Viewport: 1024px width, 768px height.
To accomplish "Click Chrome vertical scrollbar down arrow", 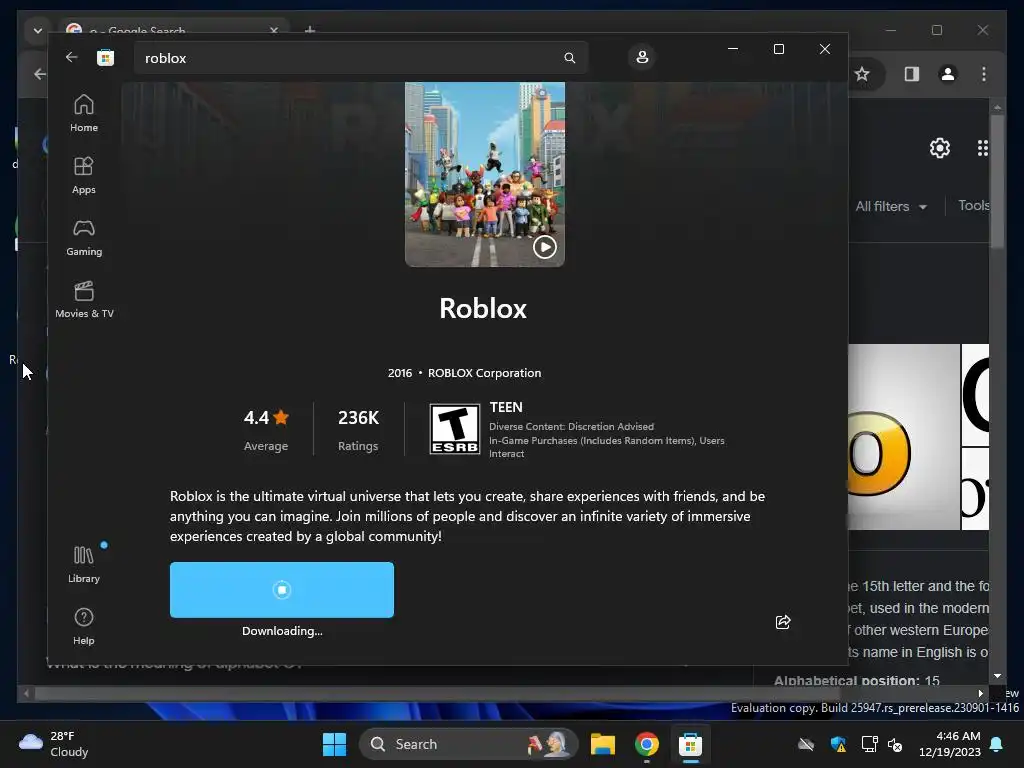I will [x=997, y=676].
